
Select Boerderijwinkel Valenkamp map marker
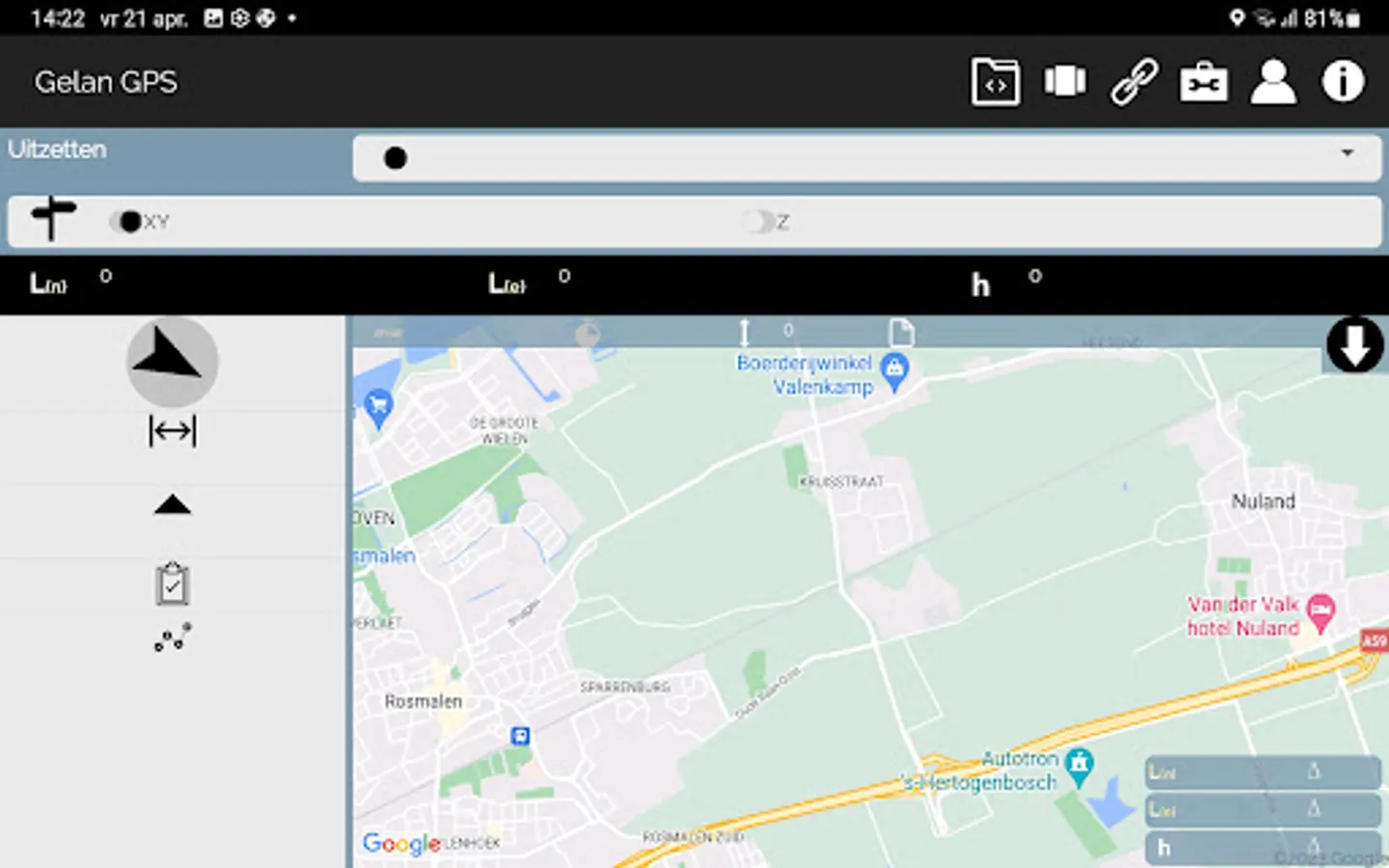tap(895, 372)
